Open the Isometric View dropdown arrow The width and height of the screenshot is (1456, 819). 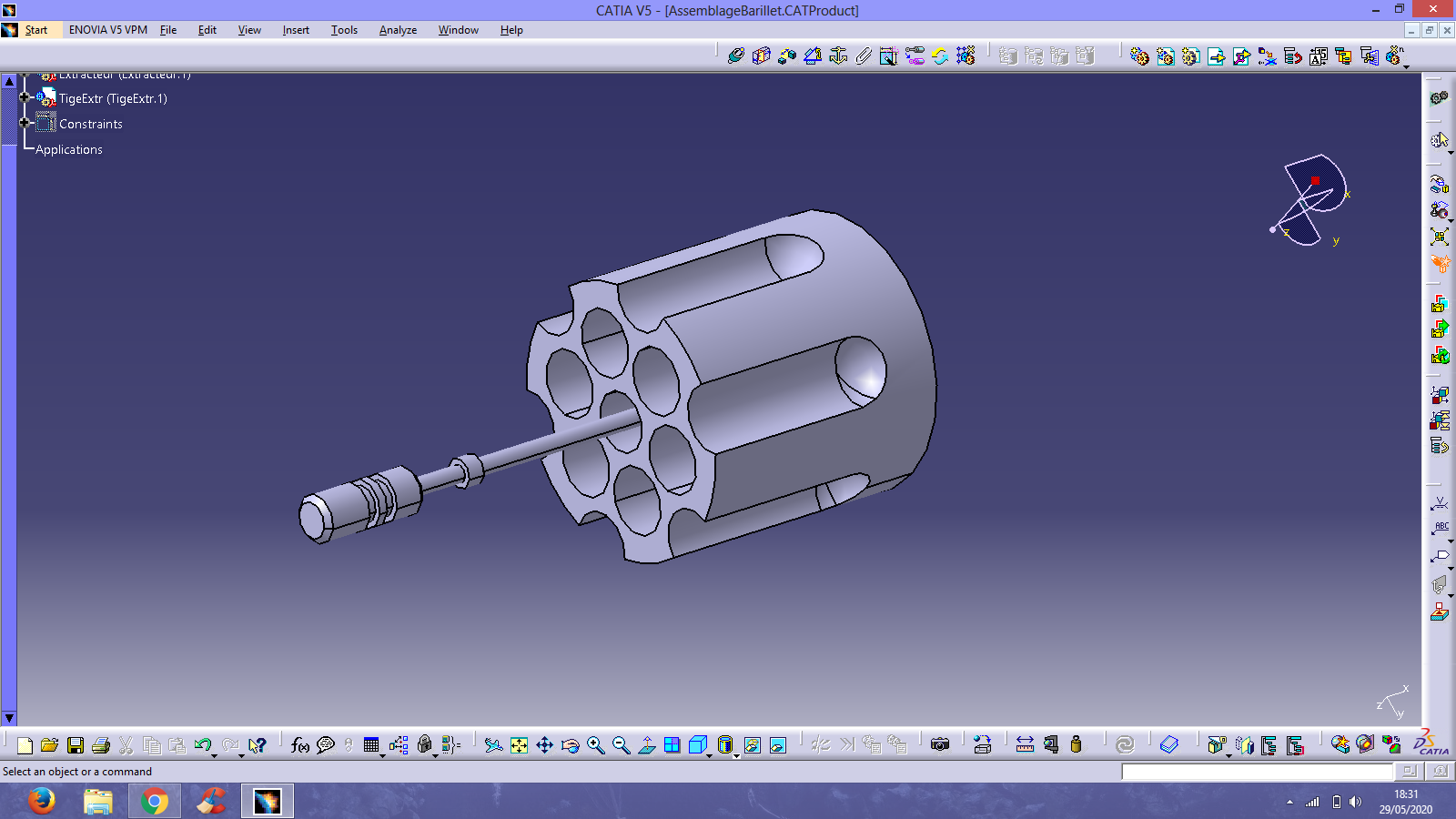click(x=709, y=755)
